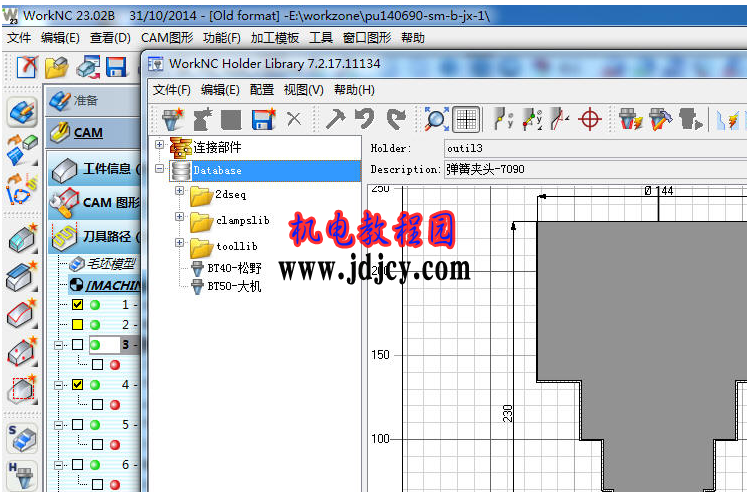Click the CAM panel button

pyautogui.click(x=93, y=132)
